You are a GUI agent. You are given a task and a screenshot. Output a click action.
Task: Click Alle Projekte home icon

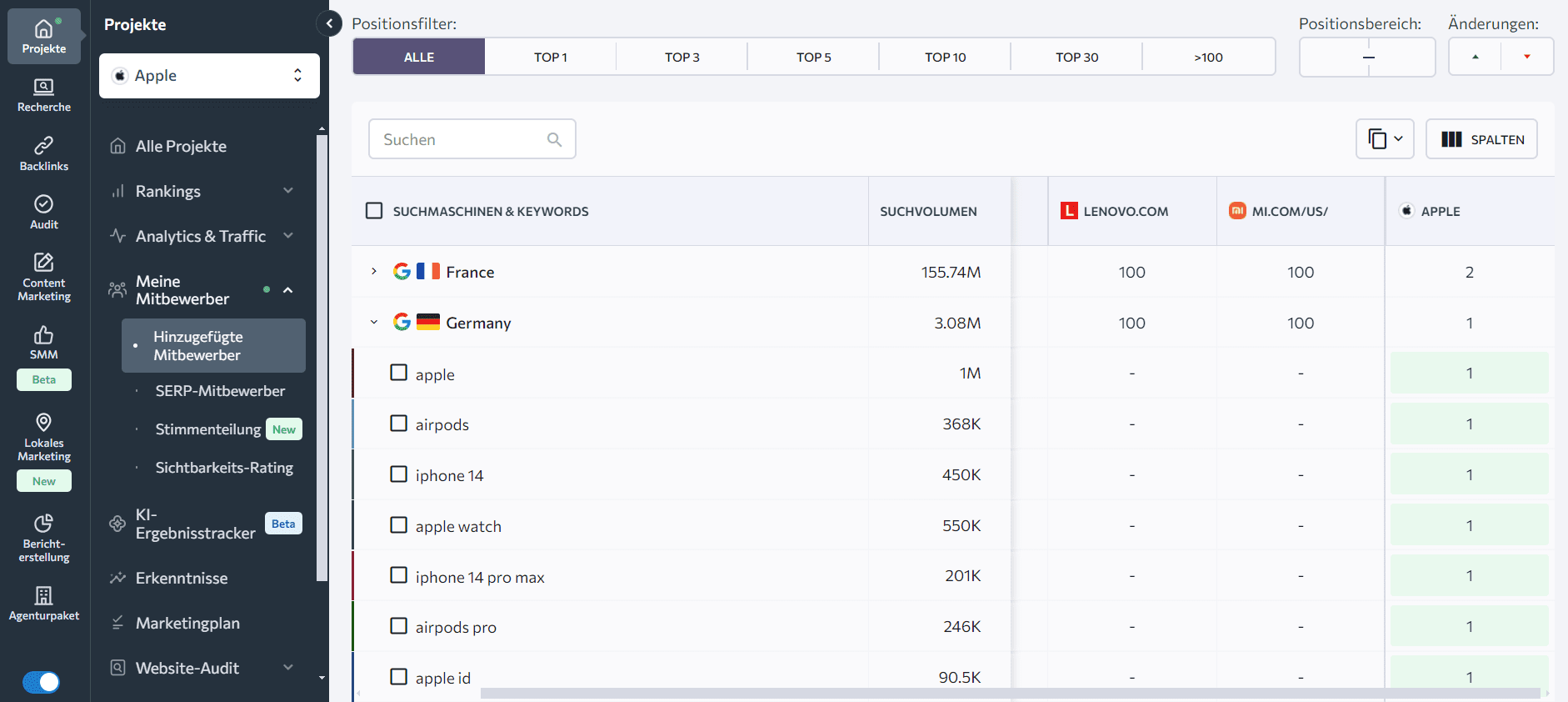pyautogui.click(x=118, y=146)
